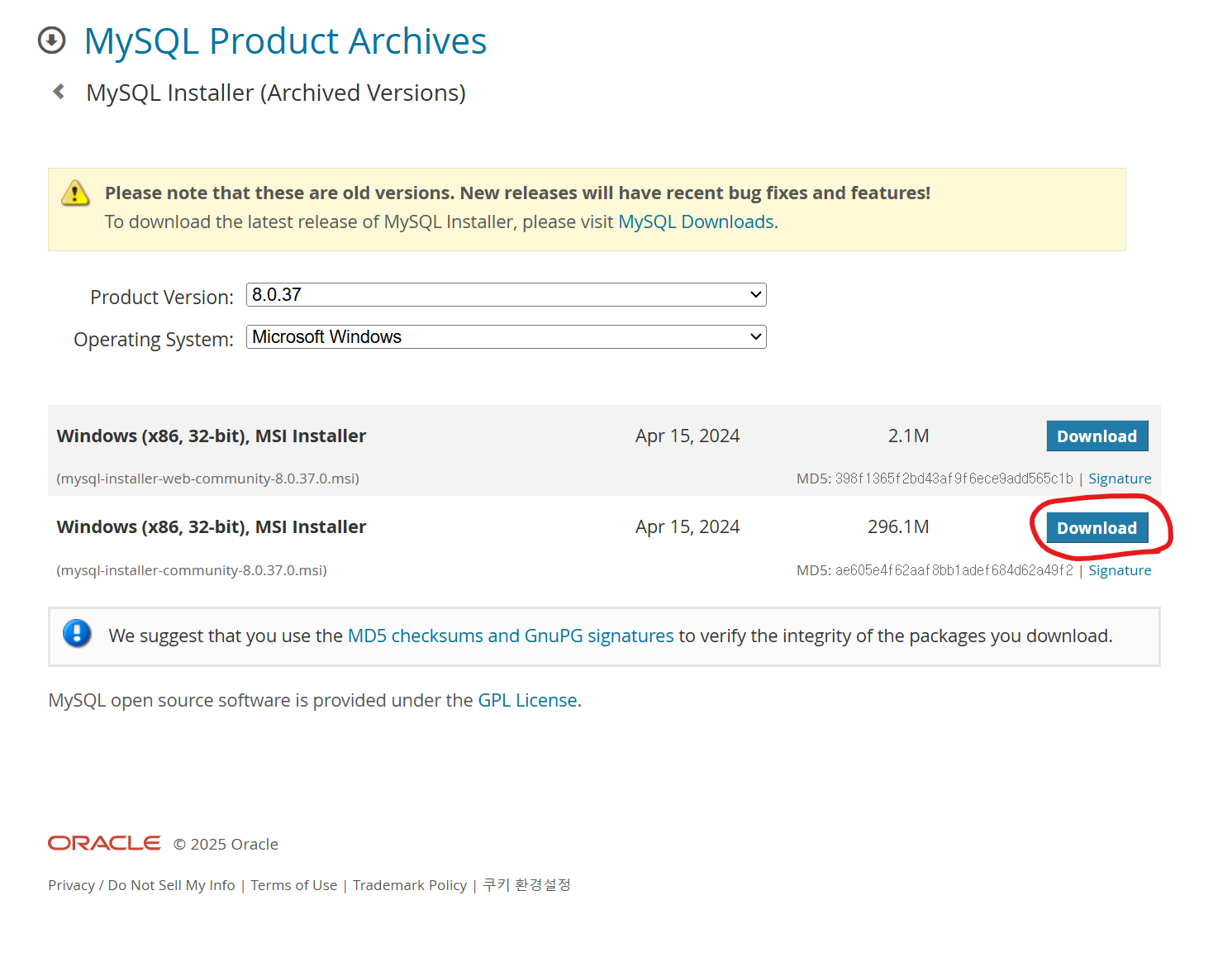Click the Windows MSI Installer title in the 296.1M row

212,527
